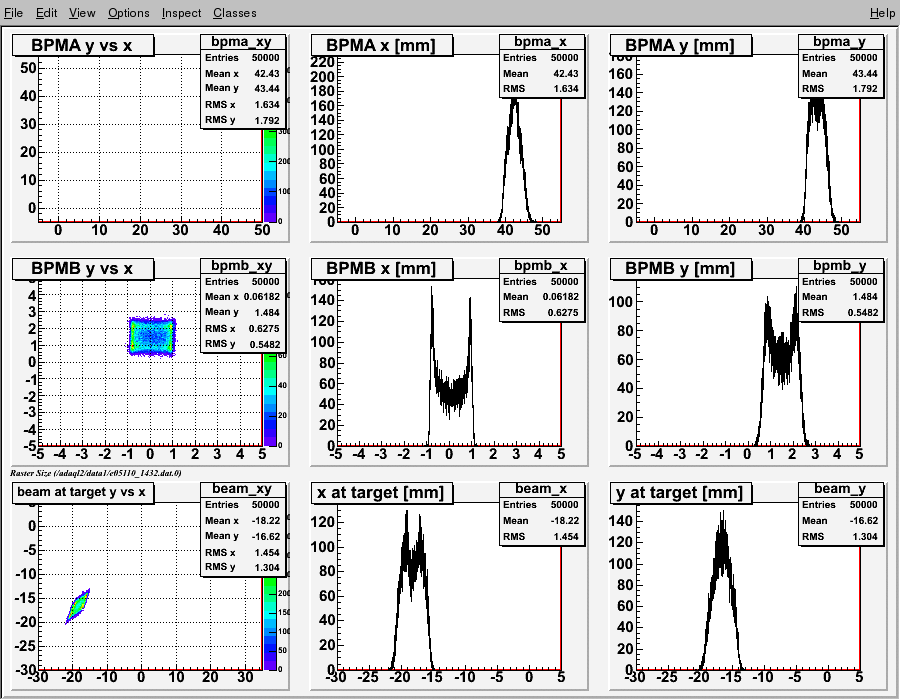This screenshot has width=900, height=700.
Task: Open the Edit menu
Action: (46, 13)
